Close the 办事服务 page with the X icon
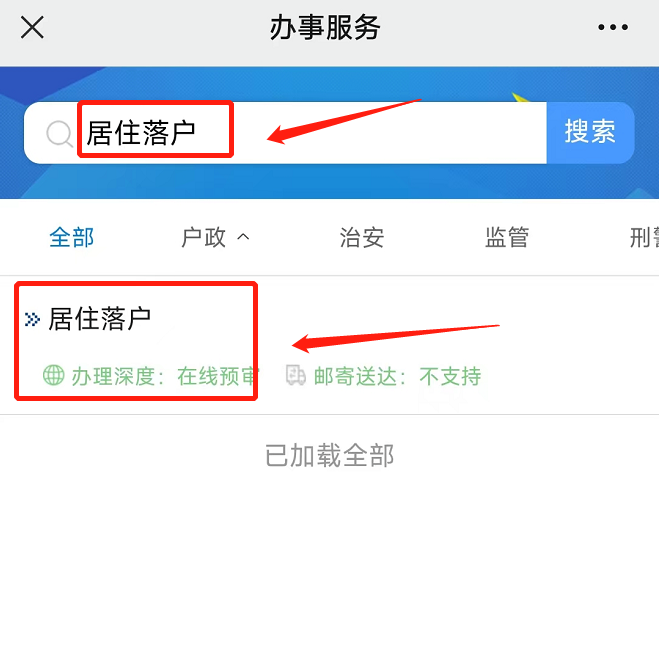Screen dimensions: 660x658 click(x=32, y=27)
